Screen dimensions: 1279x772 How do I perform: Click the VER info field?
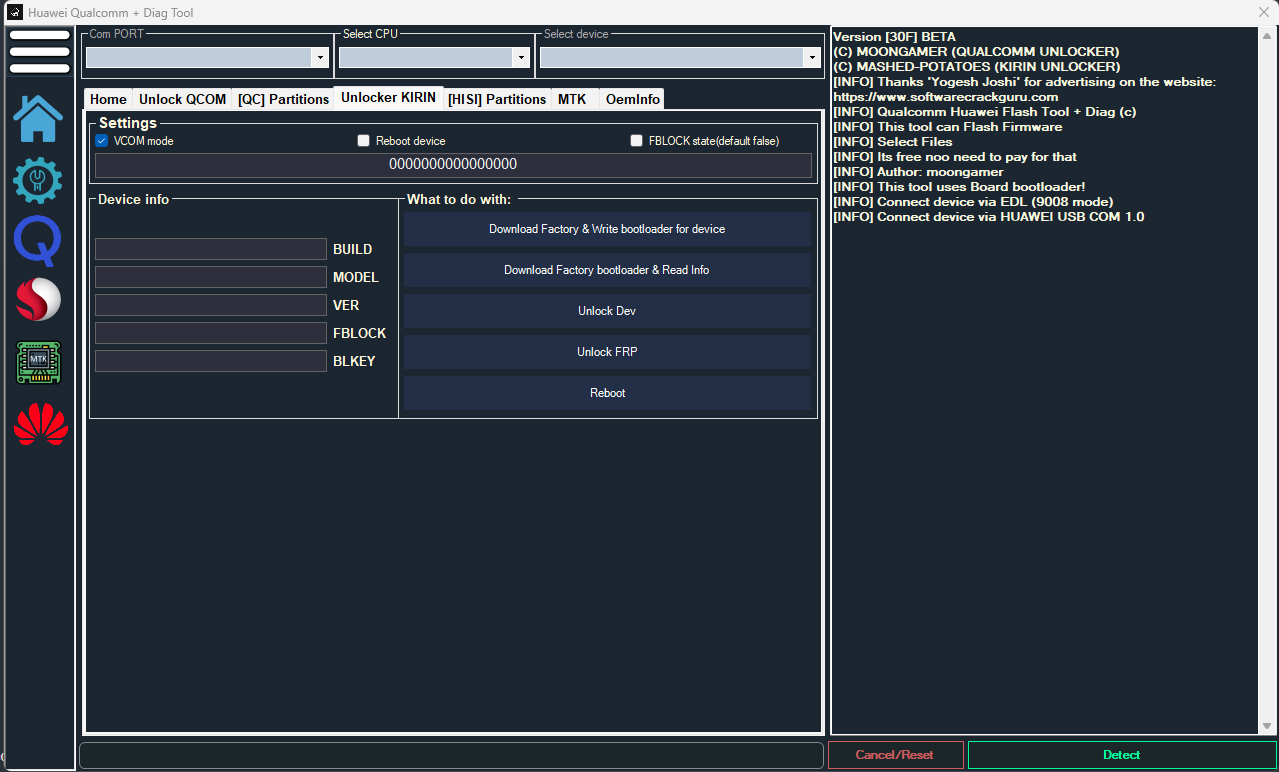[x=211, y=305]
